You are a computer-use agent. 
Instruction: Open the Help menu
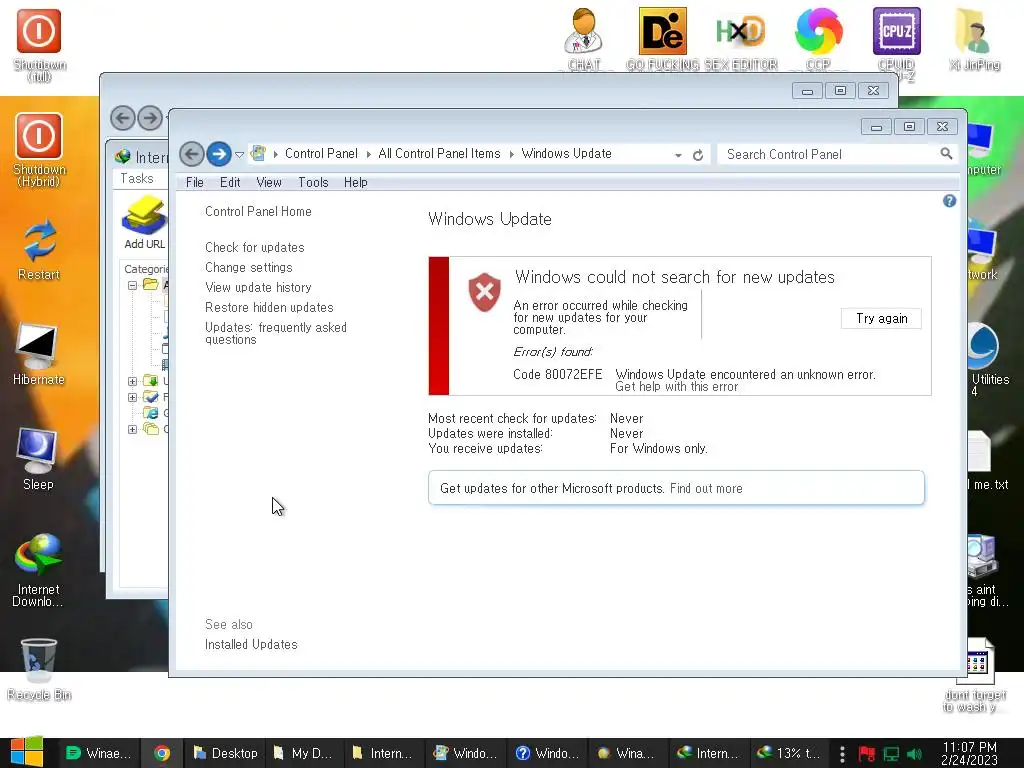pos(355,182)
